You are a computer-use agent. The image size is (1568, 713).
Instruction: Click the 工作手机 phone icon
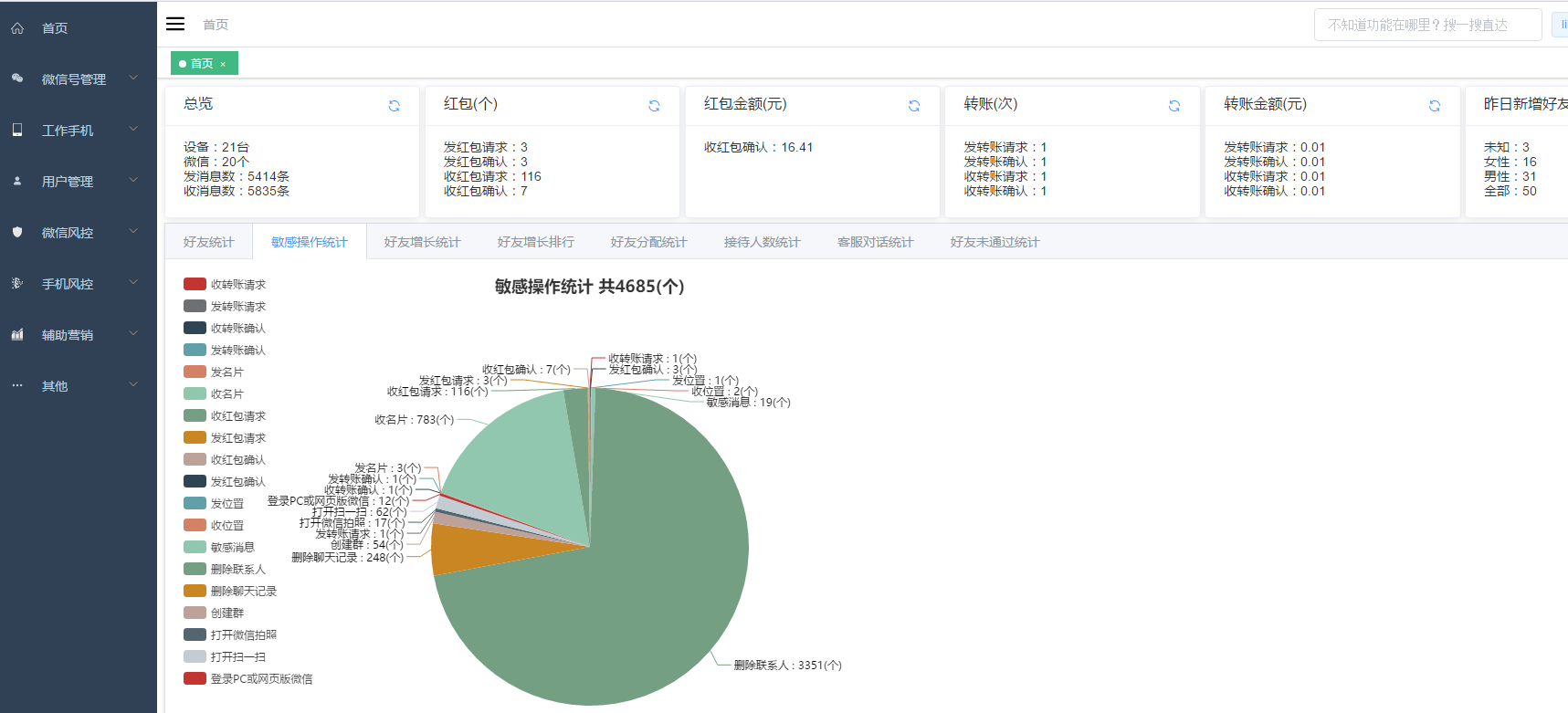tap(17, 130)
